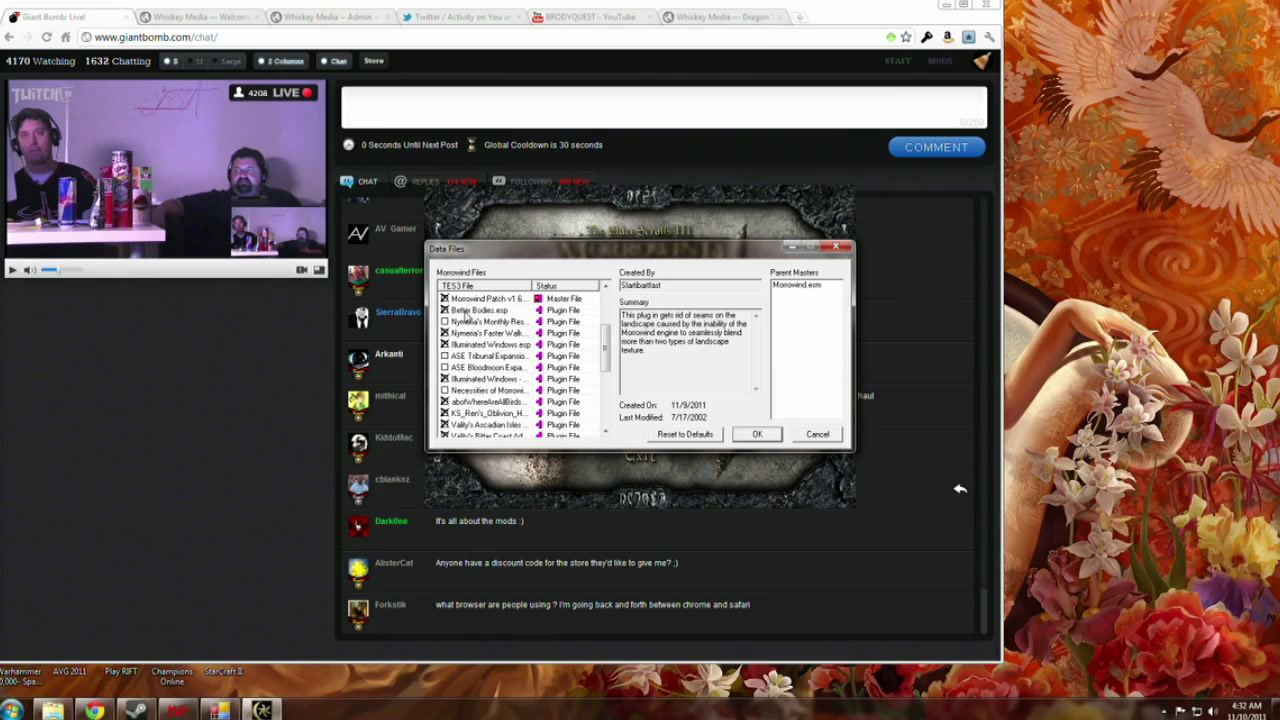
Task: Click plugin list scroll-up arrow
Action: pyautogui.click(x=605, y=286)
